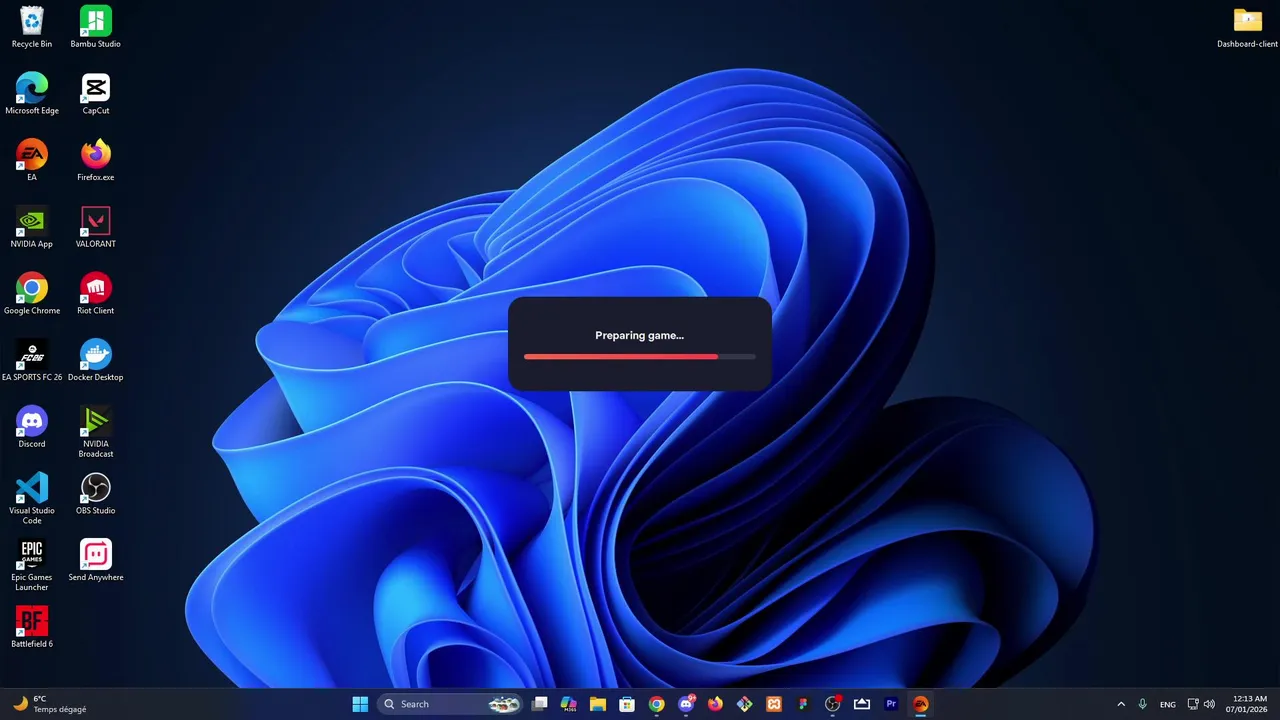Open the Recycle Bin desktop icon
Image resolution: width=1280 pixels, height=720 pixels.
[x=32, y=27]
